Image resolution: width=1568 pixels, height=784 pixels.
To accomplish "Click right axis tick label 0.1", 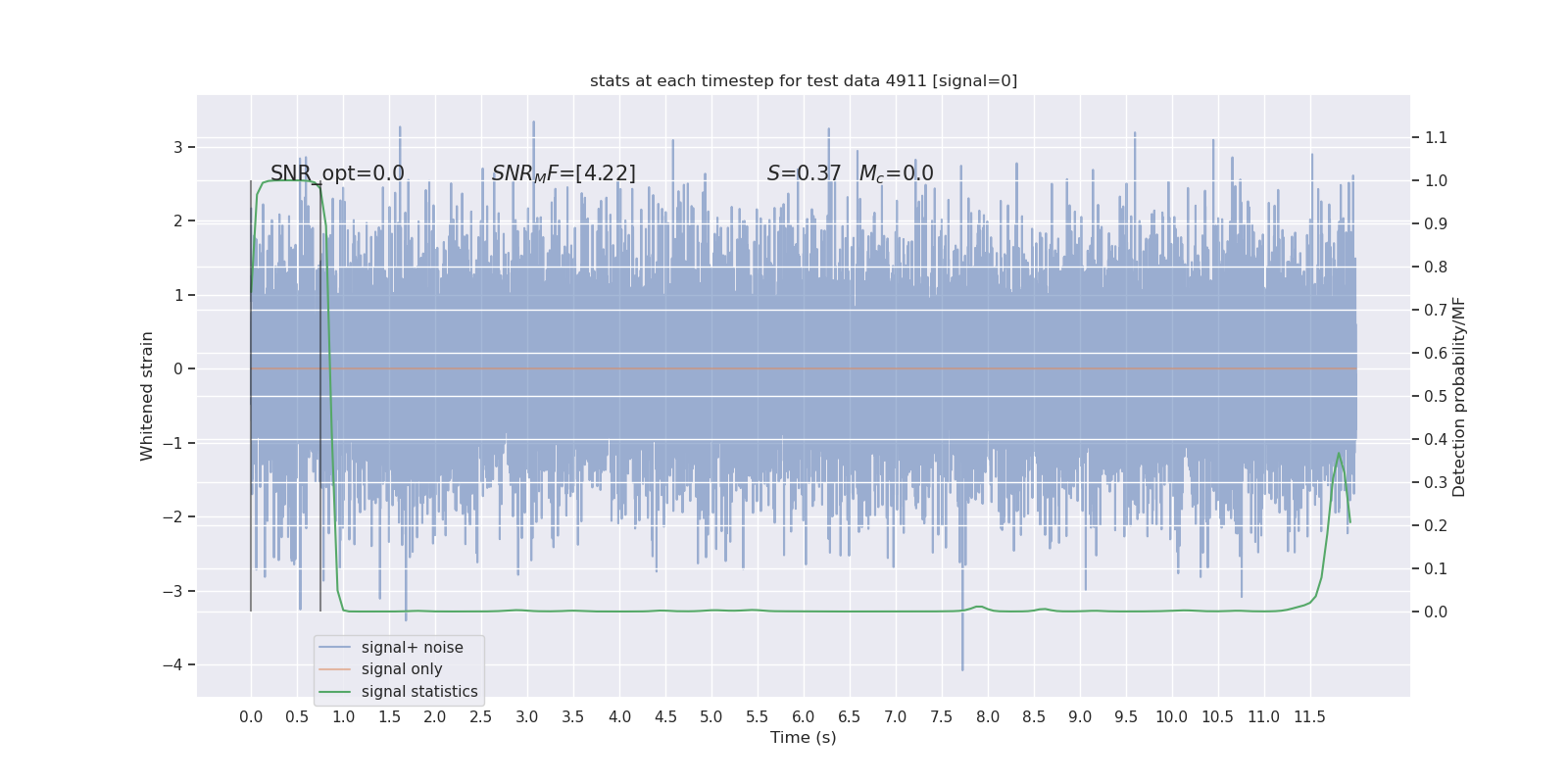I will (x=1436, y=568).
